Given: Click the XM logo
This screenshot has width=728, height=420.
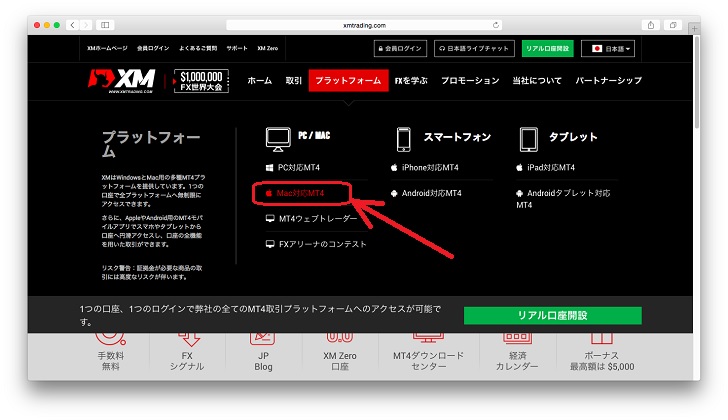Looking at the screenshot, I should [x=122, y=80].
